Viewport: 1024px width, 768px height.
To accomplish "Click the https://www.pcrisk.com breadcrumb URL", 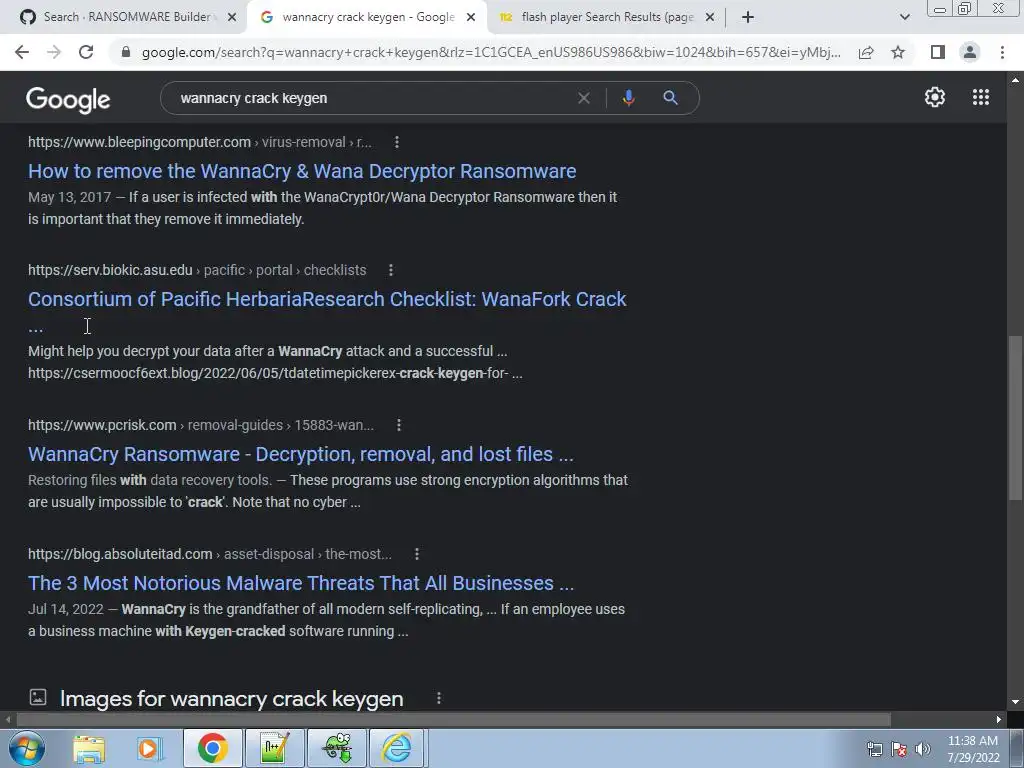I will [102, 425].
